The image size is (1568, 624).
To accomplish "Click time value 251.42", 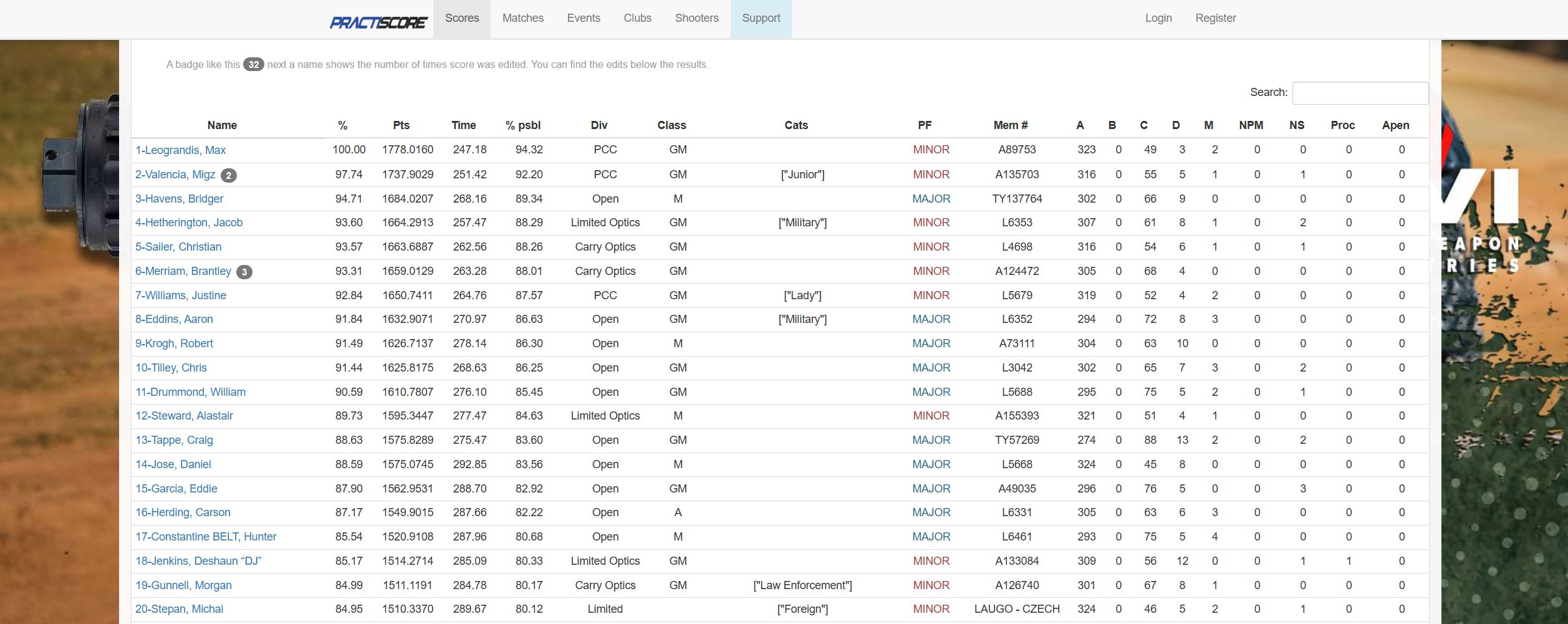I will (469, 175).
